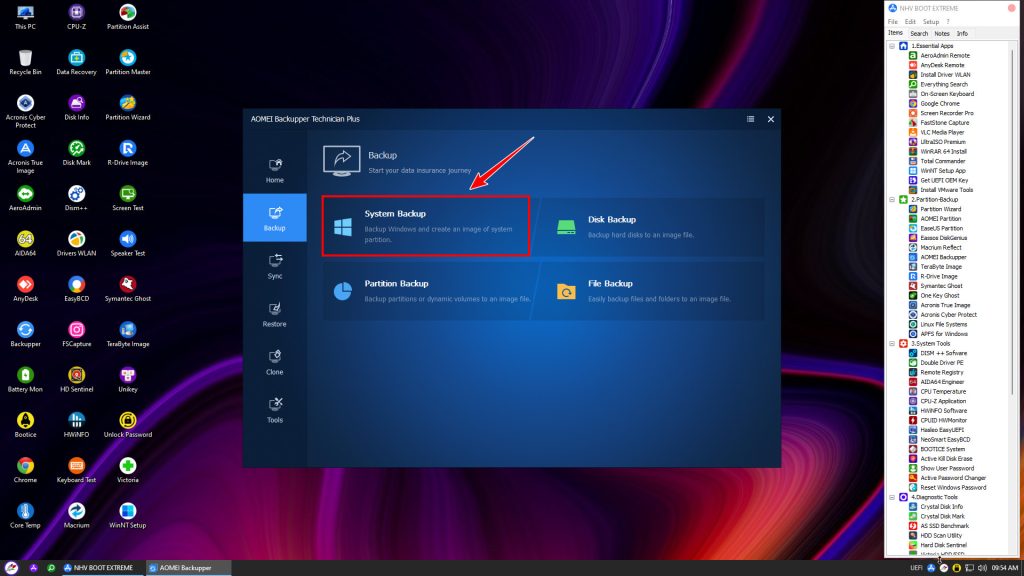Switch to the Items tab in NHV panel
Viewport: 1024px width, 576px height.
click(895, 33)
